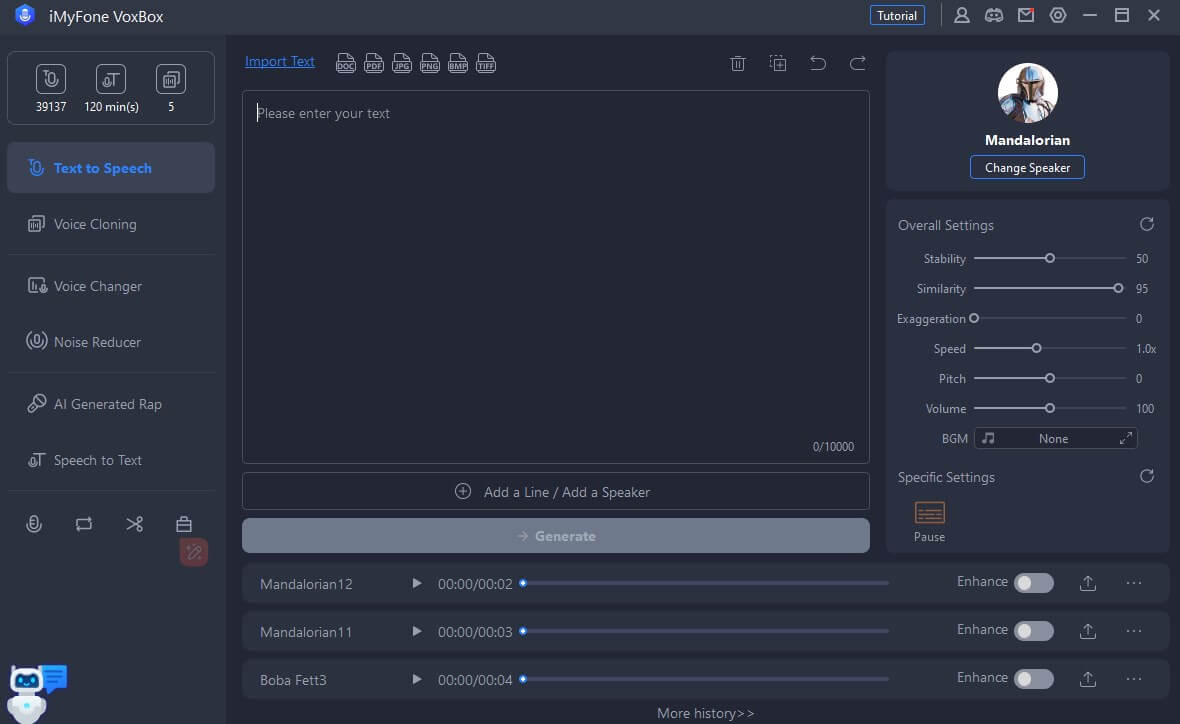Click the Change Speaker button
This screenshot has height=724, width=1180.
pyautogui.click(x=1027, y=167)
